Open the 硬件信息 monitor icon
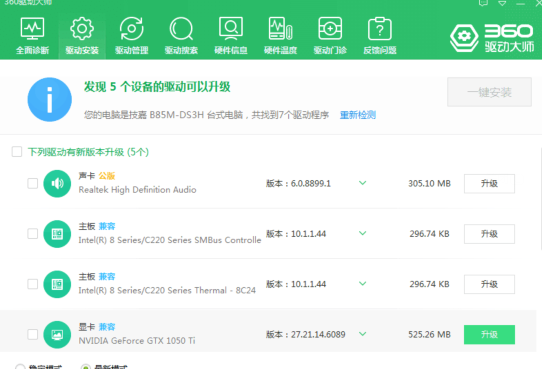This screenshot has height=369, width=542. click(x=231, y=28)
